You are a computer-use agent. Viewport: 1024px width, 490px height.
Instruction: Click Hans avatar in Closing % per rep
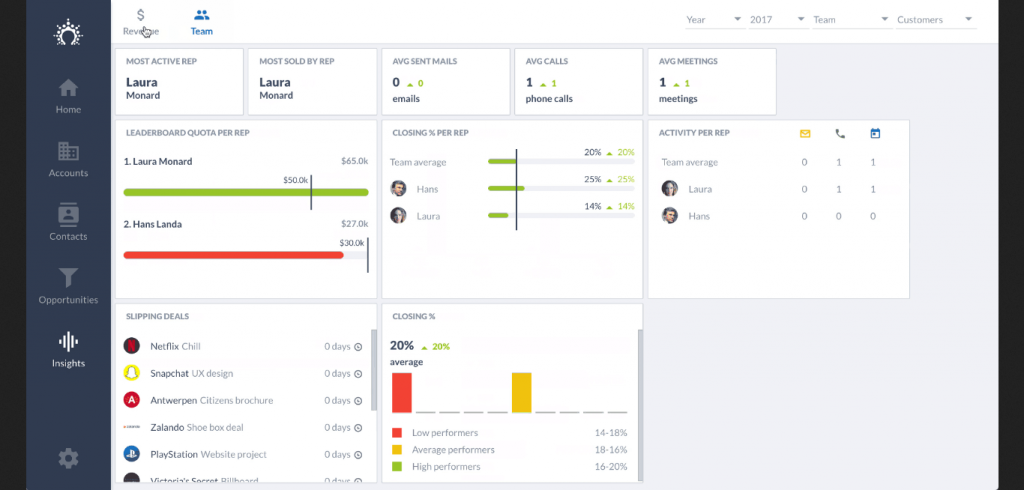tap(398, 189)
